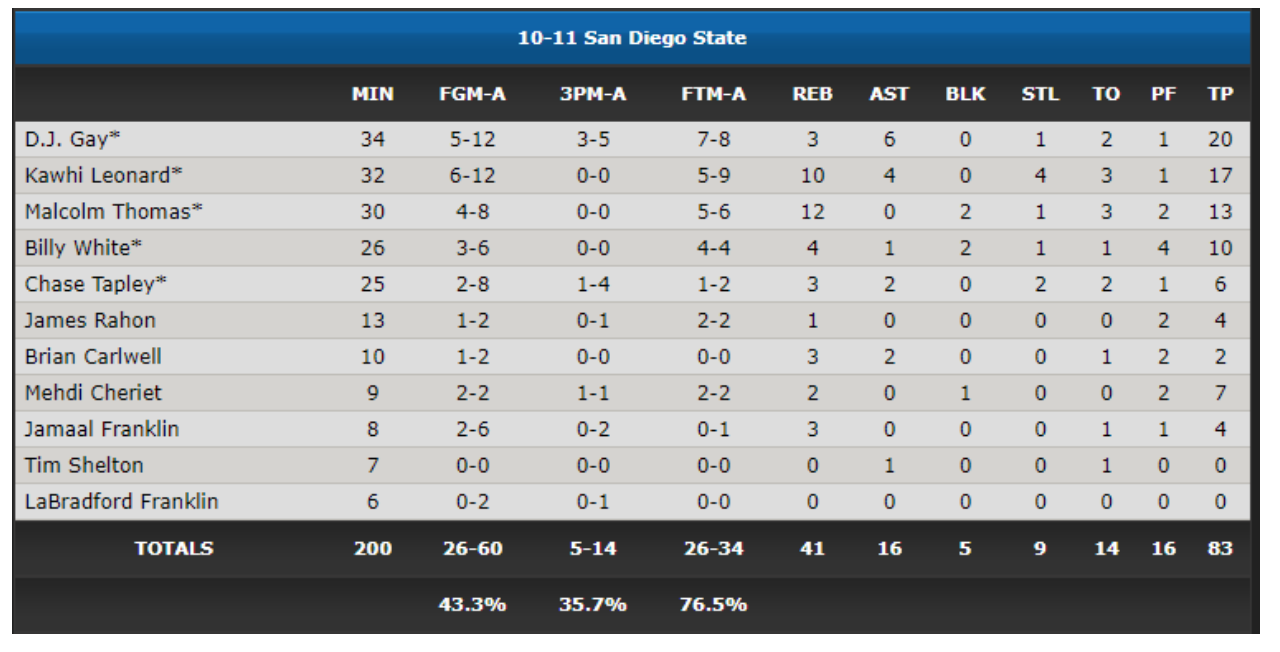Image resolution: width=1280 pixels, height=652 pixels.
Task: Click James Rahon in the box score
Action: 90,320
